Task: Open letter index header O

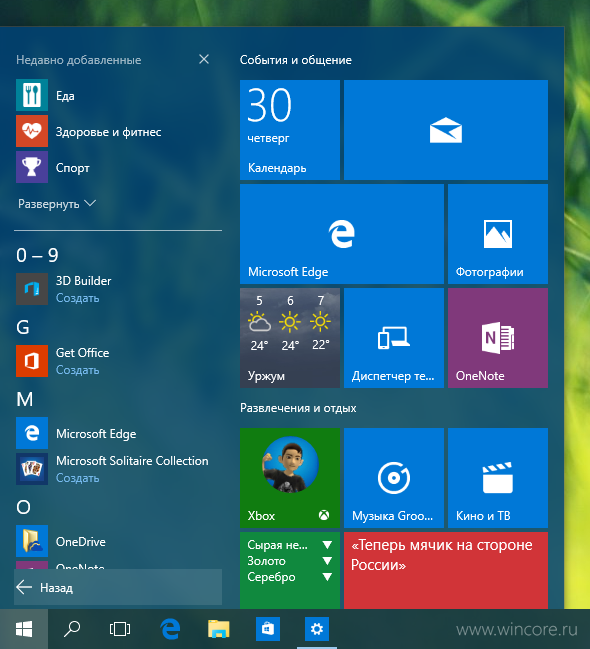Action: pos(23,507)
